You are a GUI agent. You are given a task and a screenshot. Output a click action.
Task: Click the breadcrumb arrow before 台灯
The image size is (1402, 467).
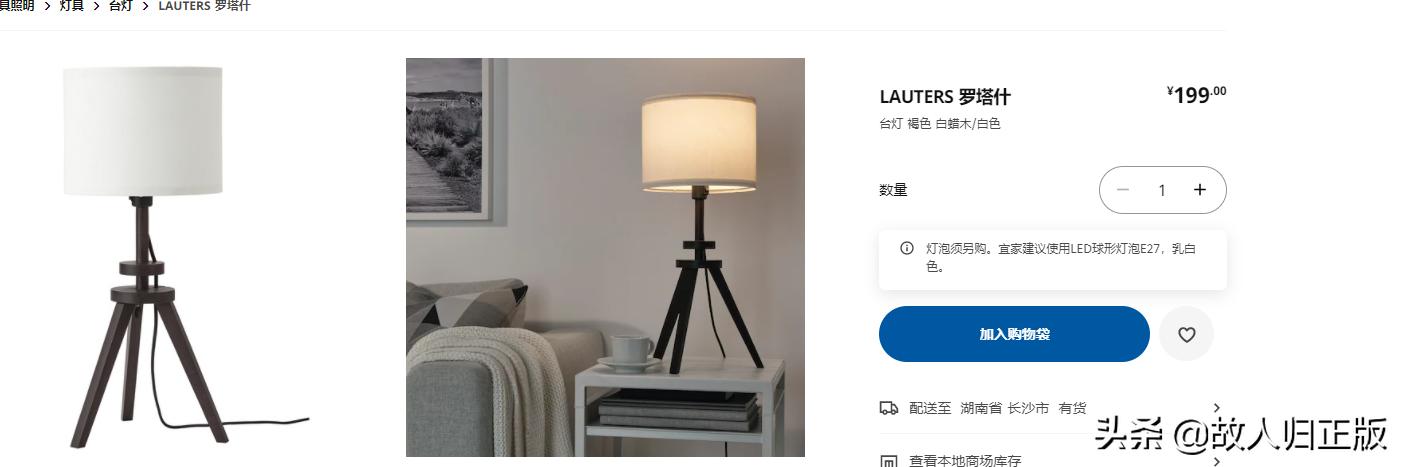97,6
